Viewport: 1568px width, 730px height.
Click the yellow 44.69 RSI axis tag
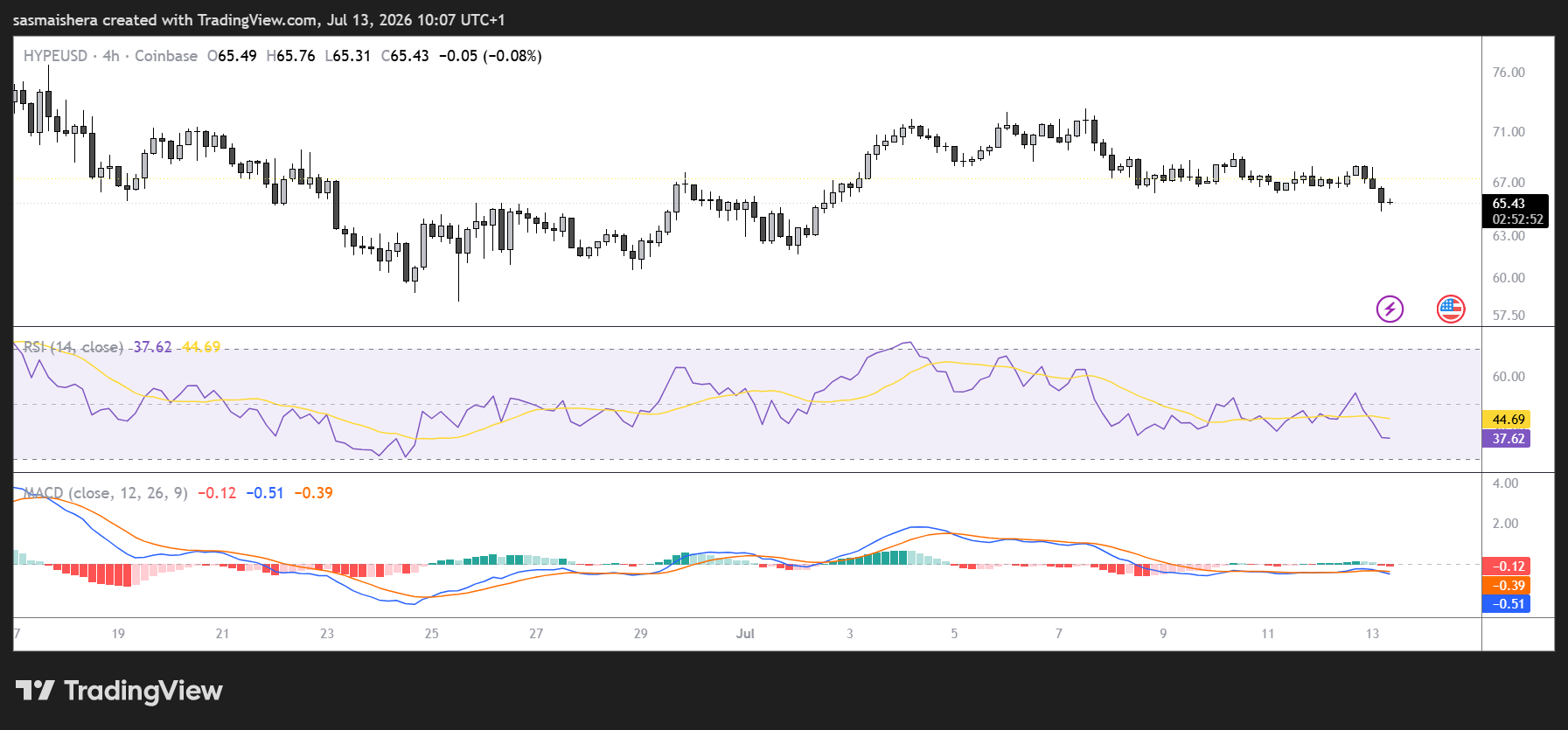click(1506, 420)
